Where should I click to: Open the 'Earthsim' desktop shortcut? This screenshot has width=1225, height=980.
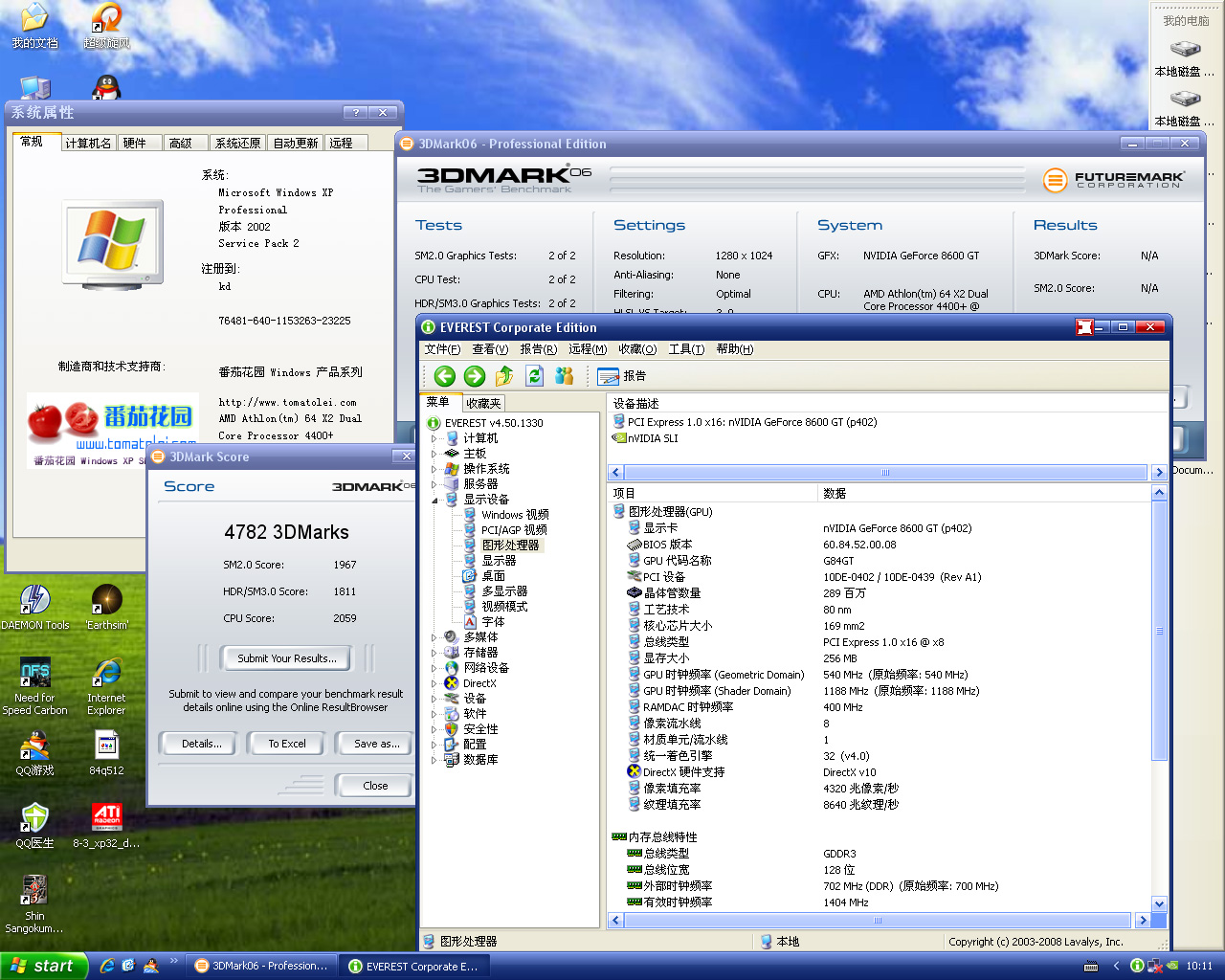tap(106, 607)
